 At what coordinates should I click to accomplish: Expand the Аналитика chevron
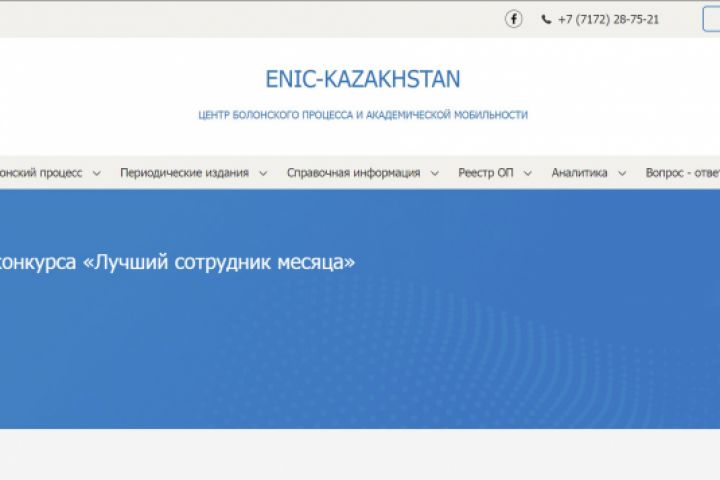(x=622, y=174)
